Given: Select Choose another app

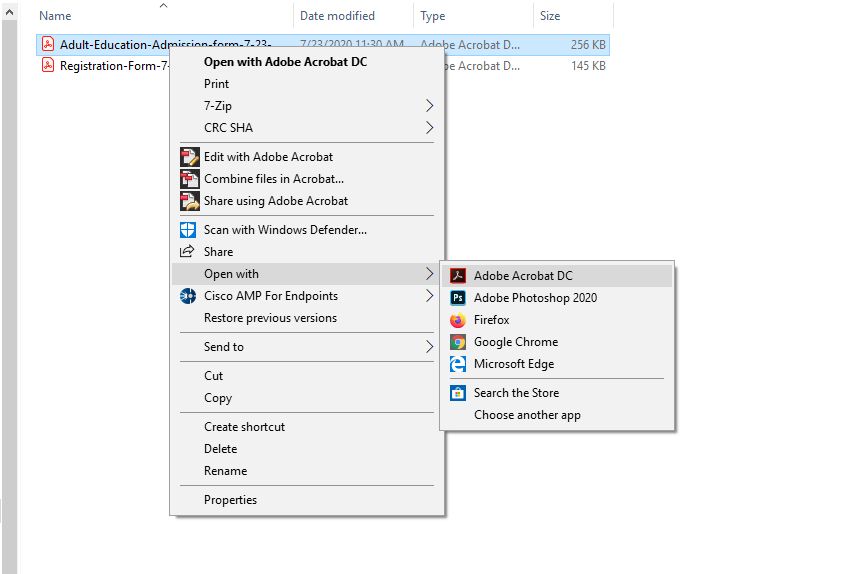Looking at the screenshot, I should tap(557, 415).
